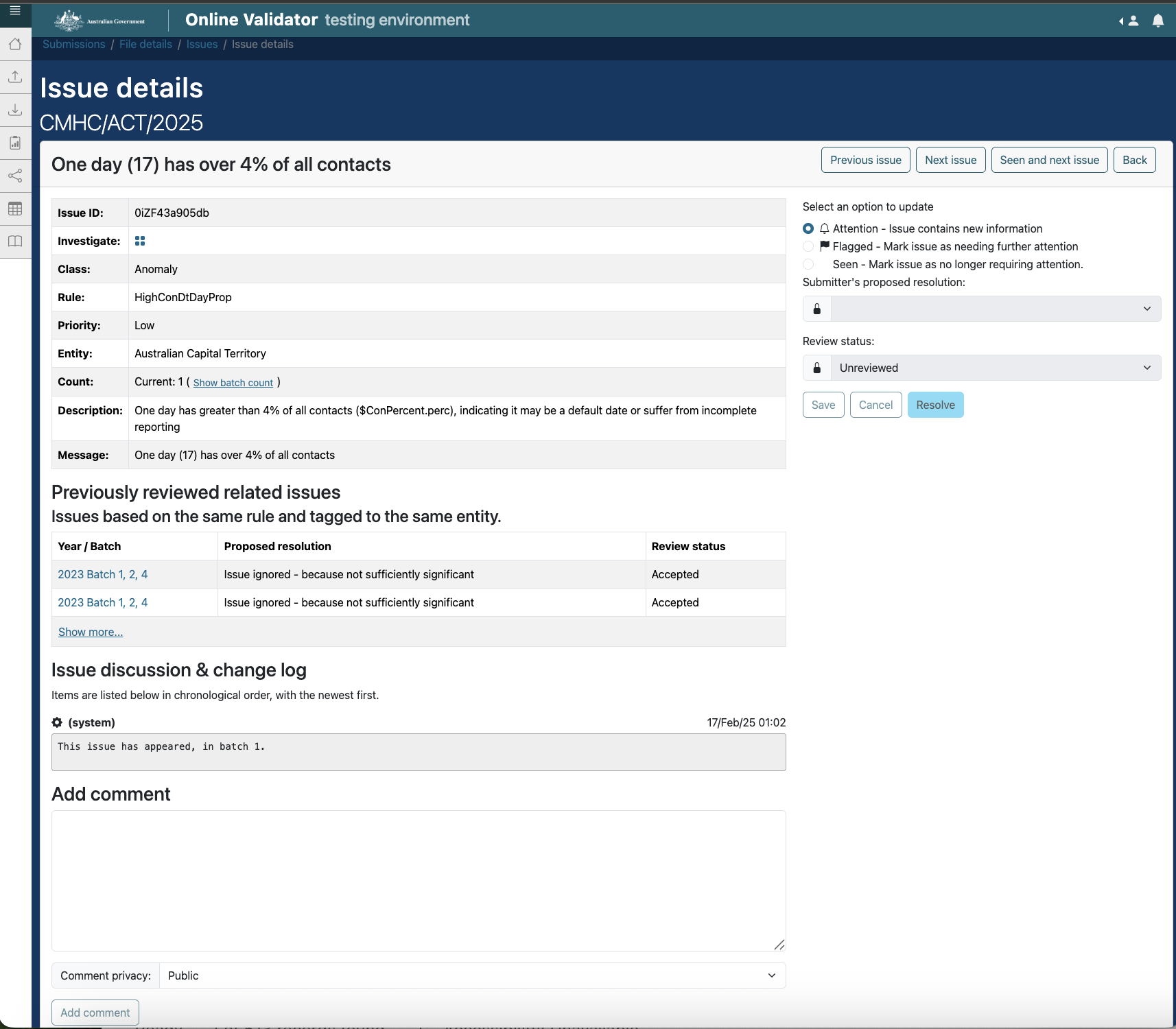The height and width of the screenshot is (1029, 1176).
Task: Select the Seen radio option
Action: [808, 264]
